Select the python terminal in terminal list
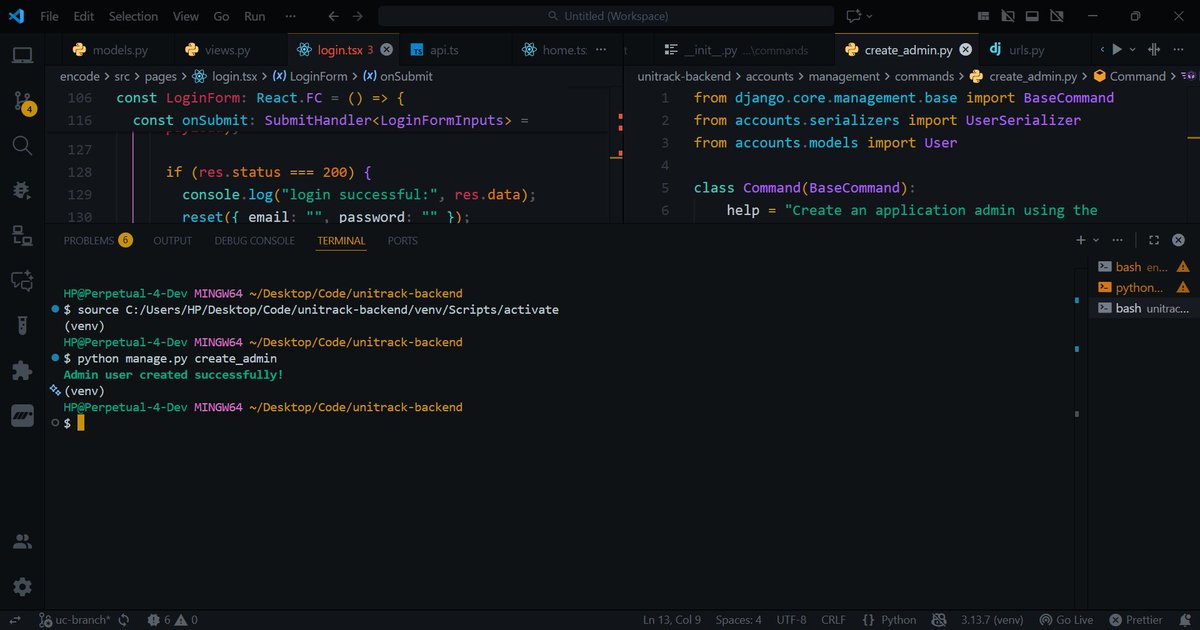 point(1144,287)
